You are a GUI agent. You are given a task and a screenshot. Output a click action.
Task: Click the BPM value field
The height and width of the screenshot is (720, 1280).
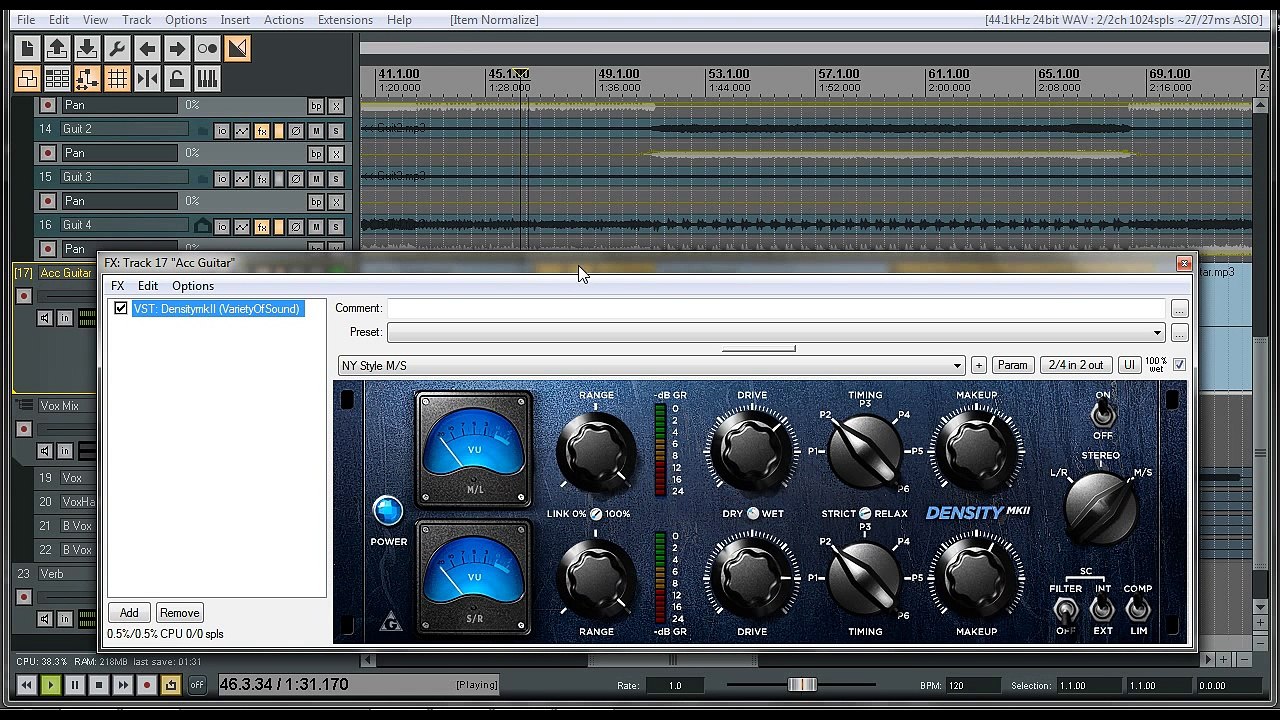point(972,686)
